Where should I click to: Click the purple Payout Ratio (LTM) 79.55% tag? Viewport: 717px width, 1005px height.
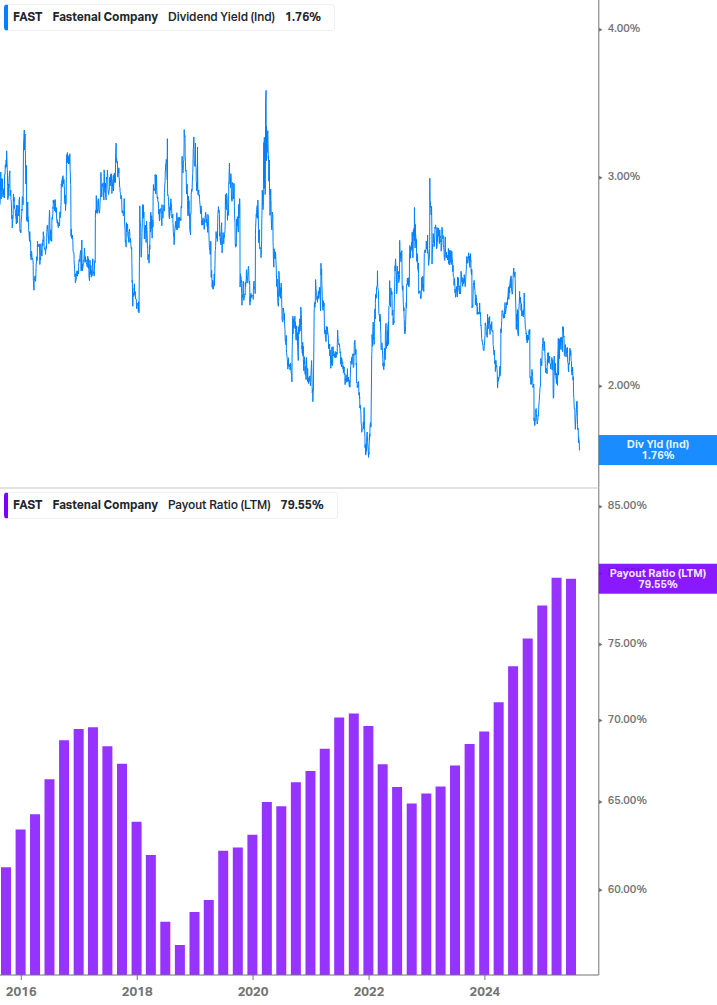[x=657, y=579]
